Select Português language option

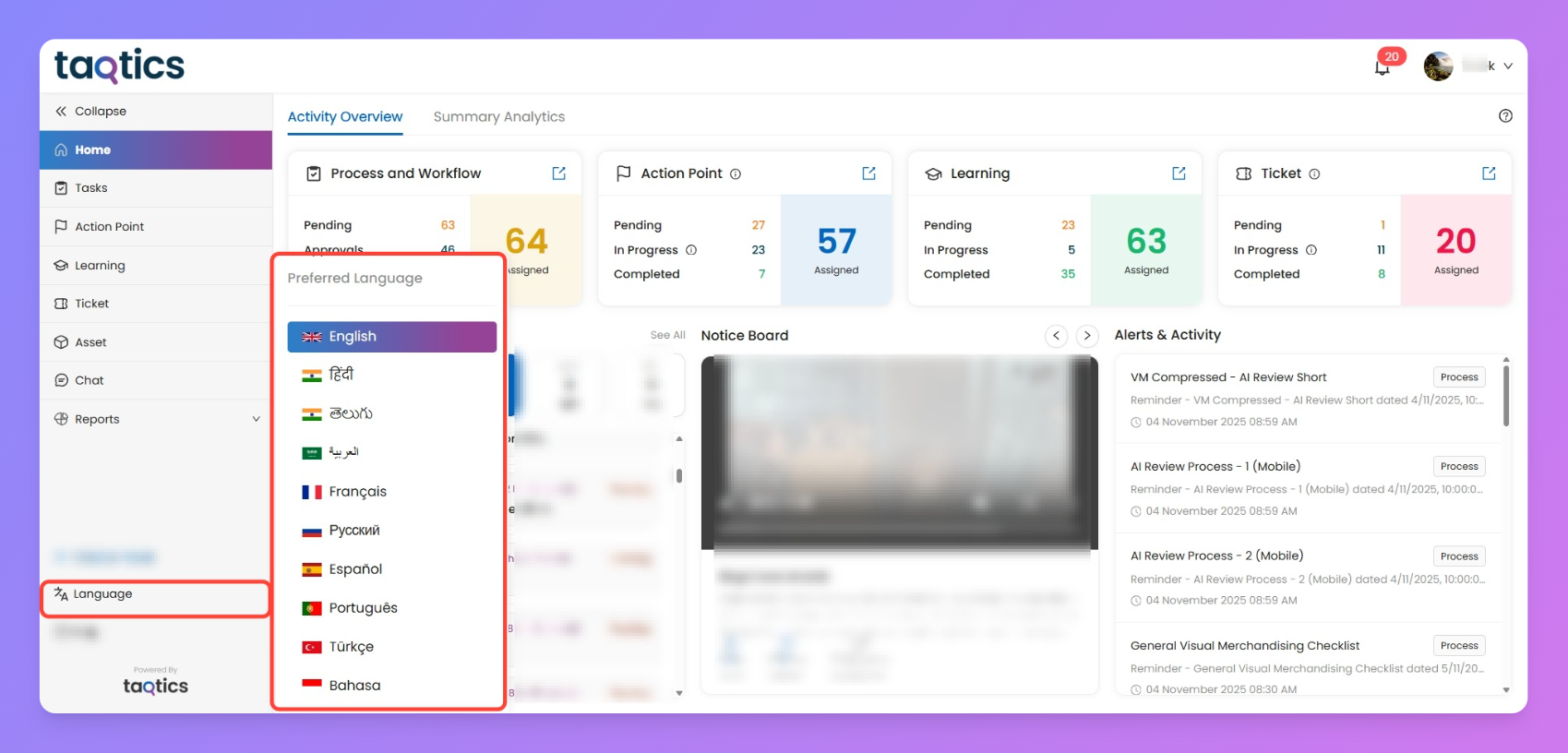pos(392,608)
